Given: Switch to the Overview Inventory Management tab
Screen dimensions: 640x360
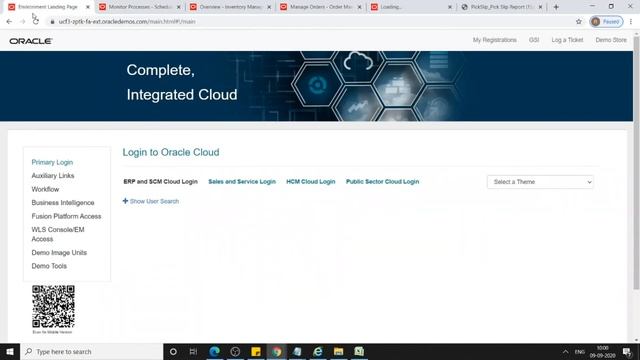Looking at the screenshot, I should pos(231,7).
